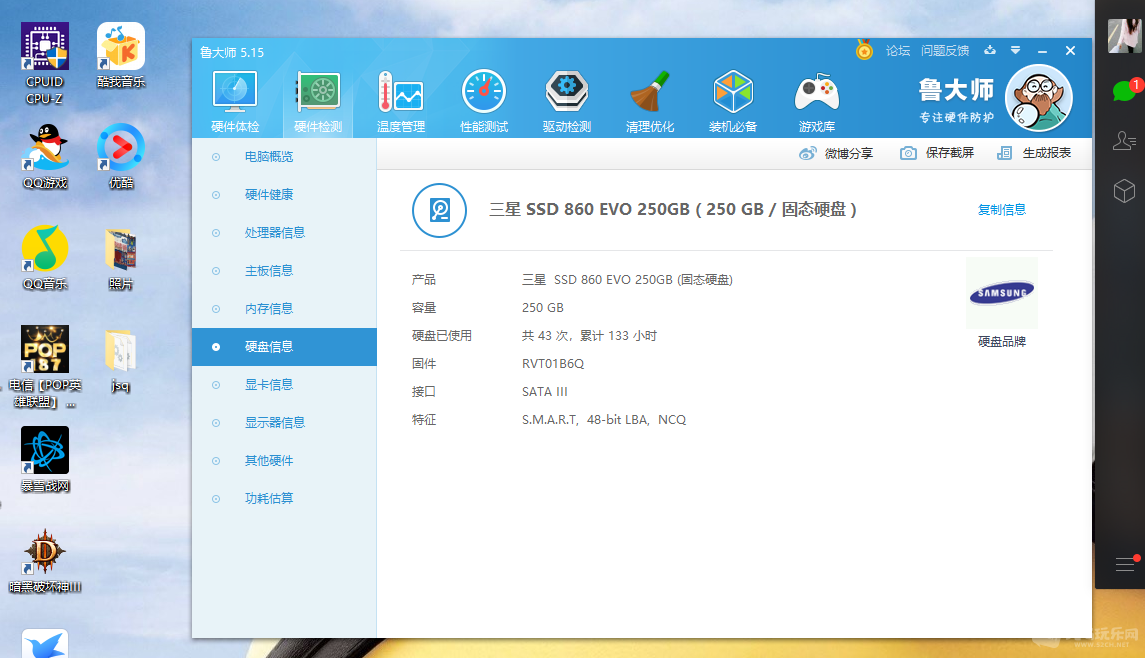Select the 硬件检测 hardware detection tab
Image resolution: width=1145 pixels, height=658 pixels.
click(x=318, y=102)
